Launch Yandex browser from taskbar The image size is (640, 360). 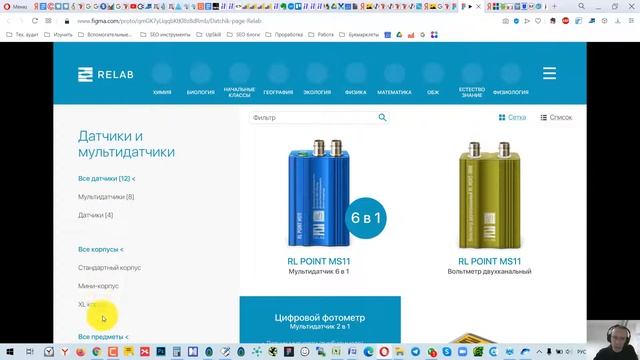pyautogui.click(x=65, y=352)
